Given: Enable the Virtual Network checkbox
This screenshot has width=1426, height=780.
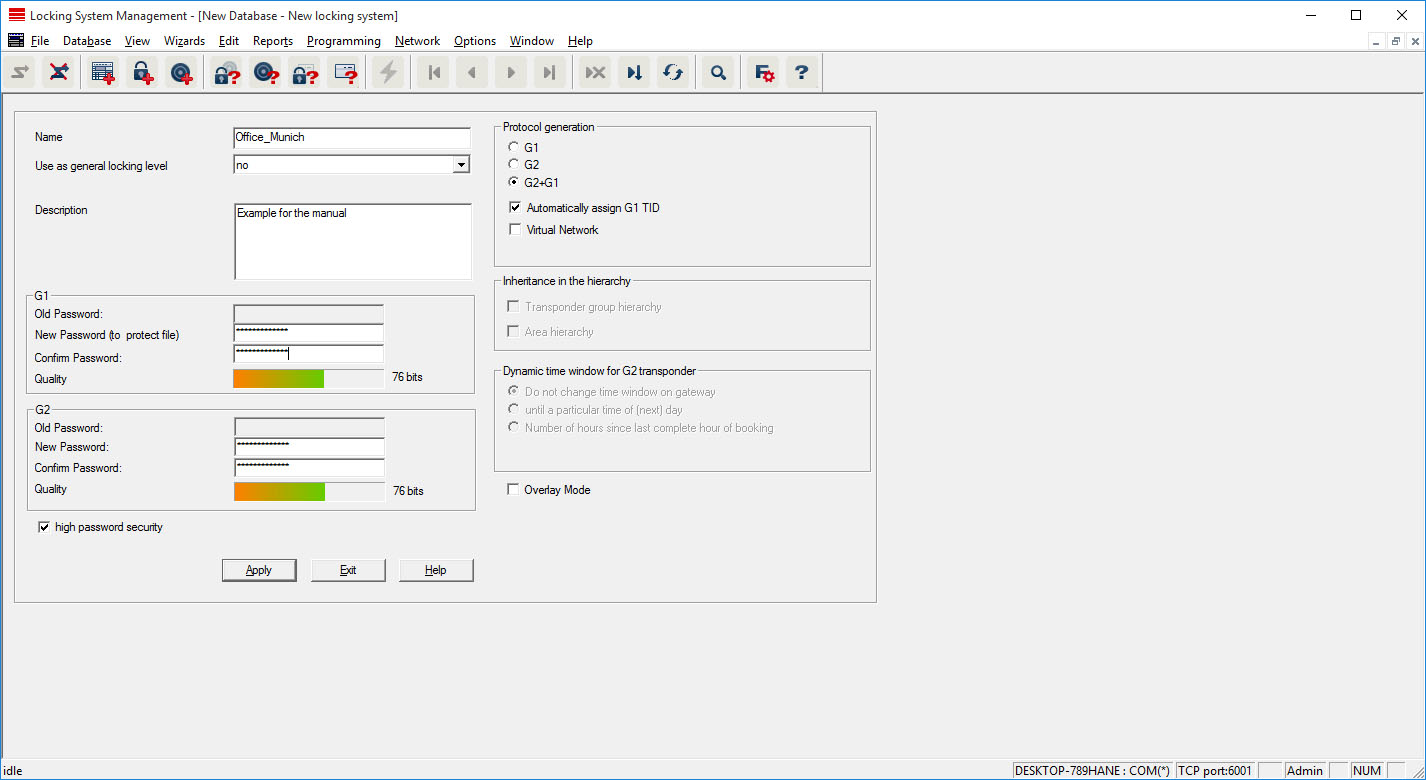Looking at the screenshot, I should coord(515,230).
